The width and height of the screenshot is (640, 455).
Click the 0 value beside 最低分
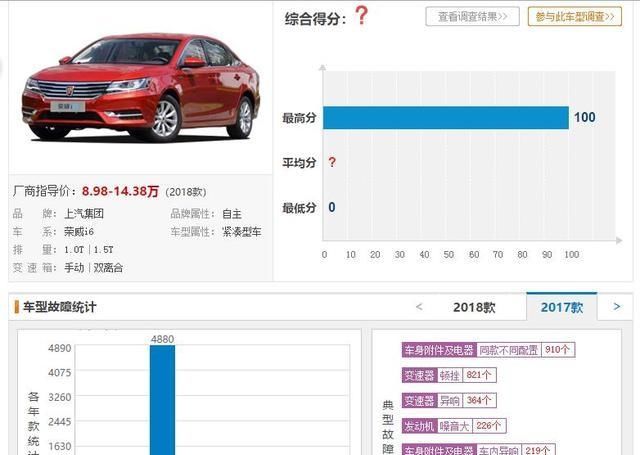332,207
